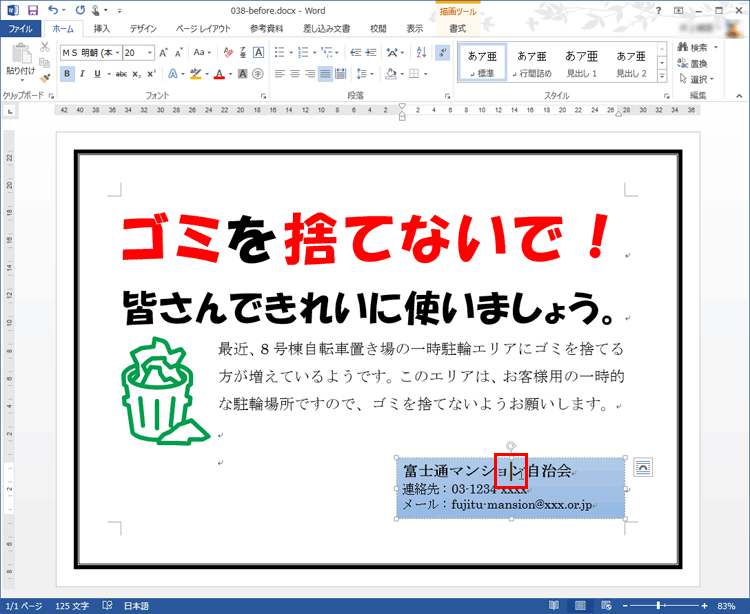Apply the phonetic guide (ruby) icon
This screenshot has width=750, height=614.
pyautogui.click(x=243, y=53)
